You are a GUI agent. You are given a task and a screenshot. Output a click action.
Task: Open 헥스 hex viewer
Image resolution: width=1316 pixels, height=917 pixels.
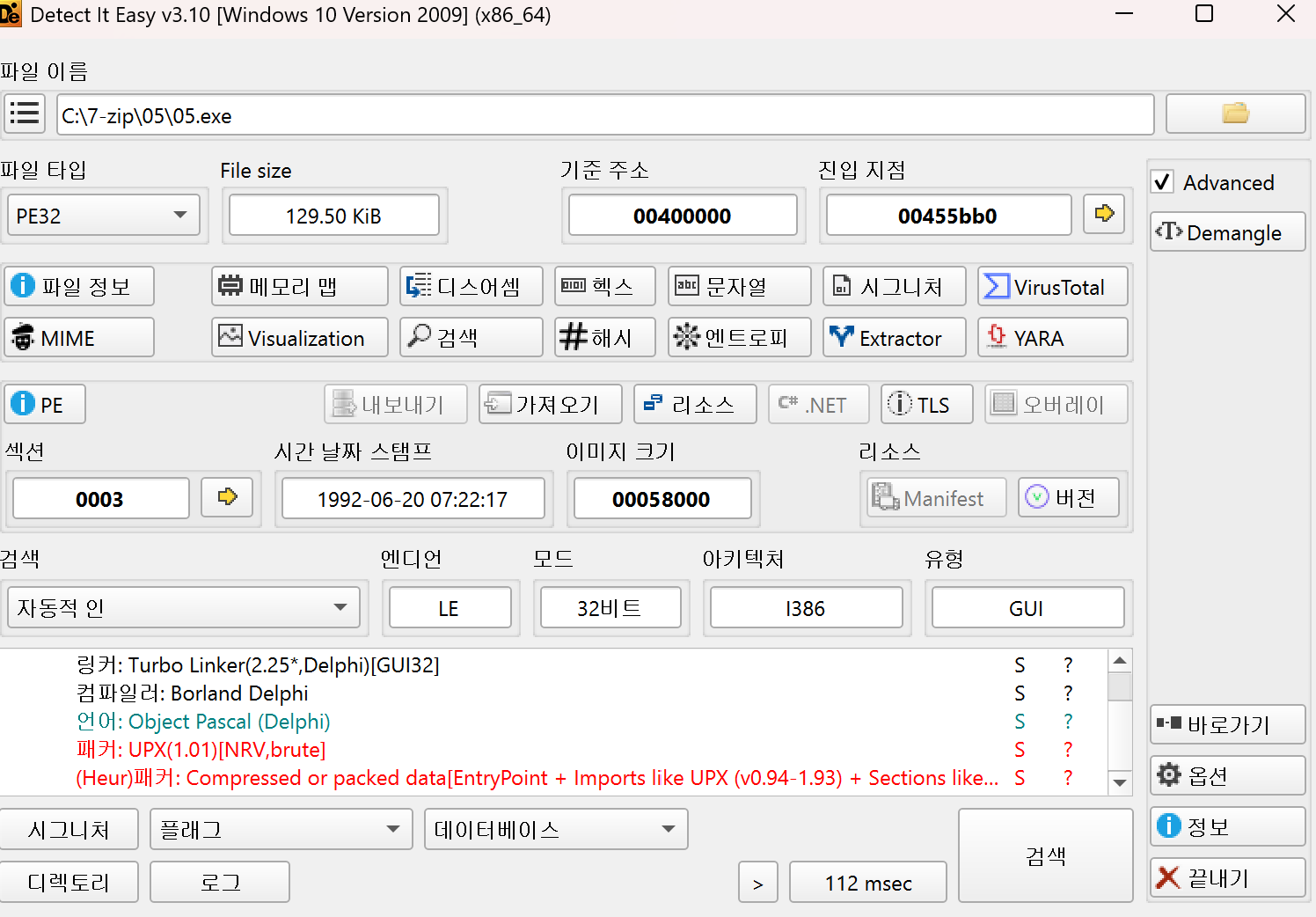[x=605, y=286]
